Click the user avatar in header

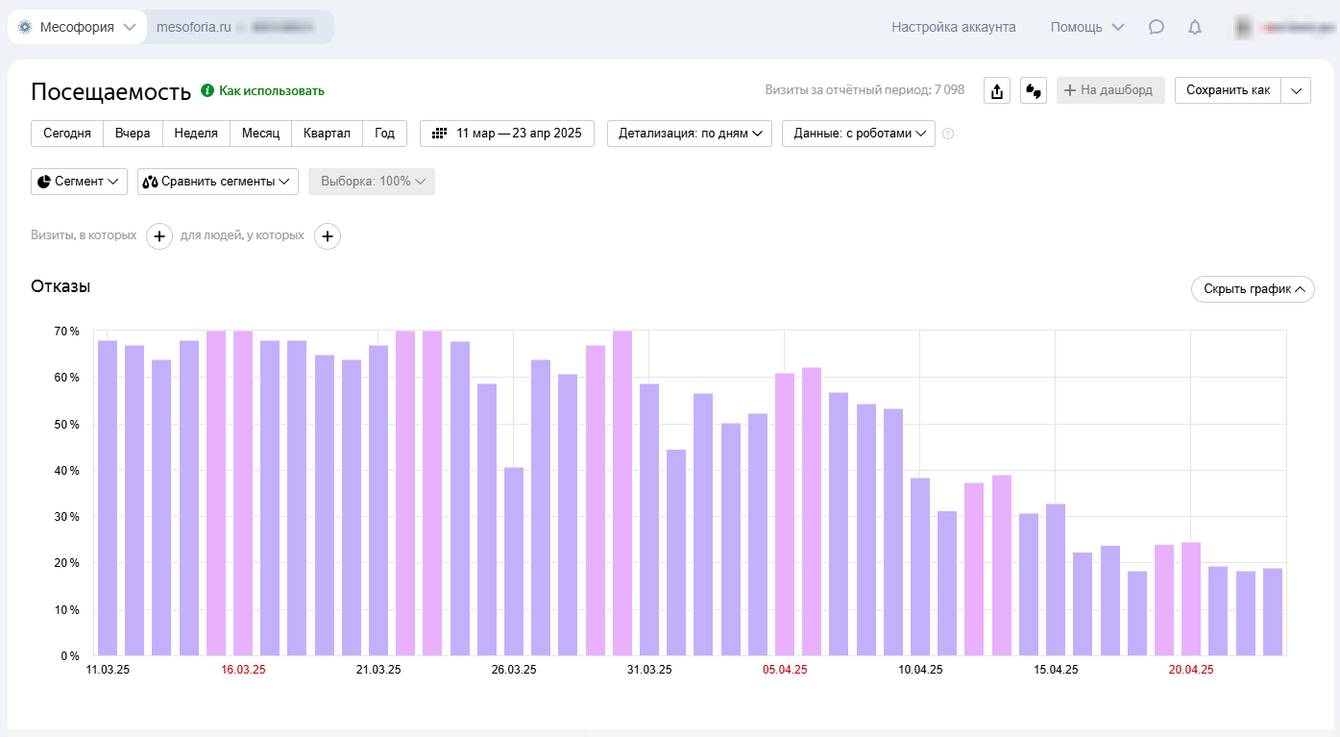[1244, 27]
